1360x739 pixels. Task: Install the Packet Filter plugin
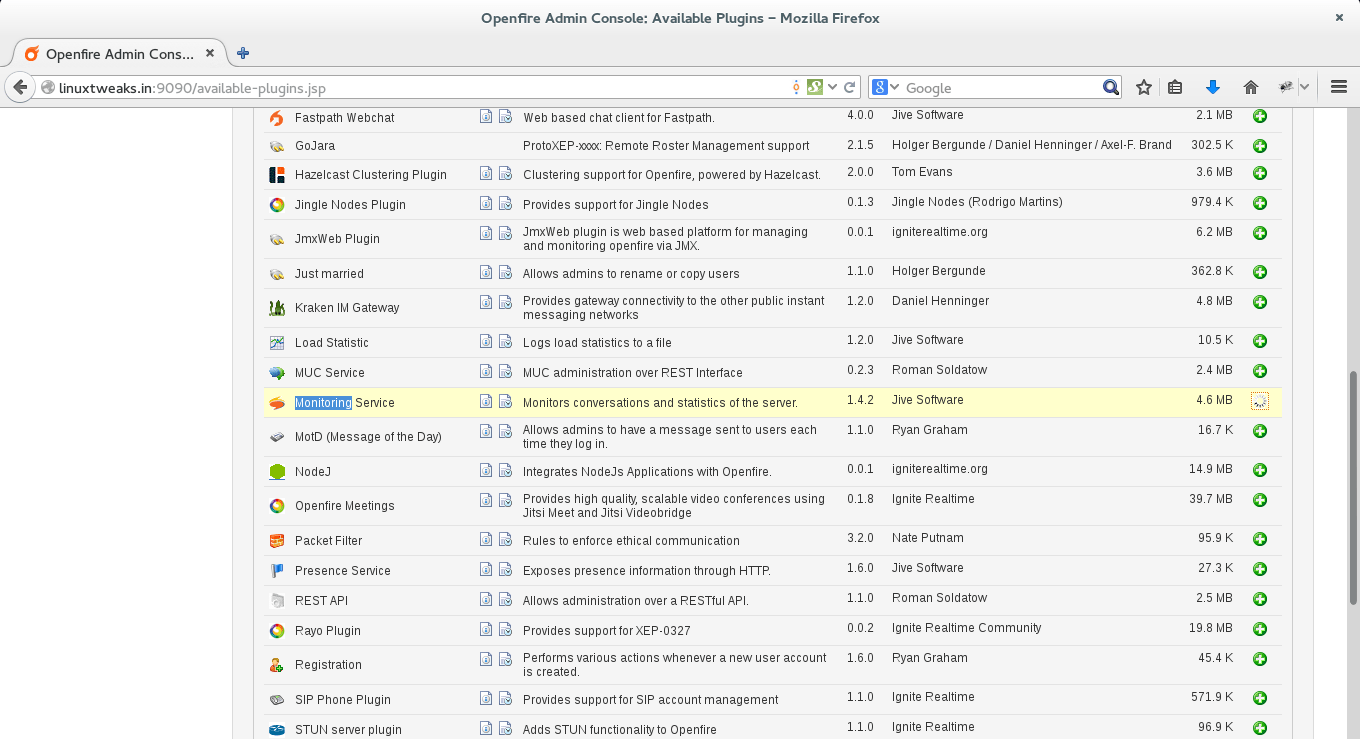1260,540
